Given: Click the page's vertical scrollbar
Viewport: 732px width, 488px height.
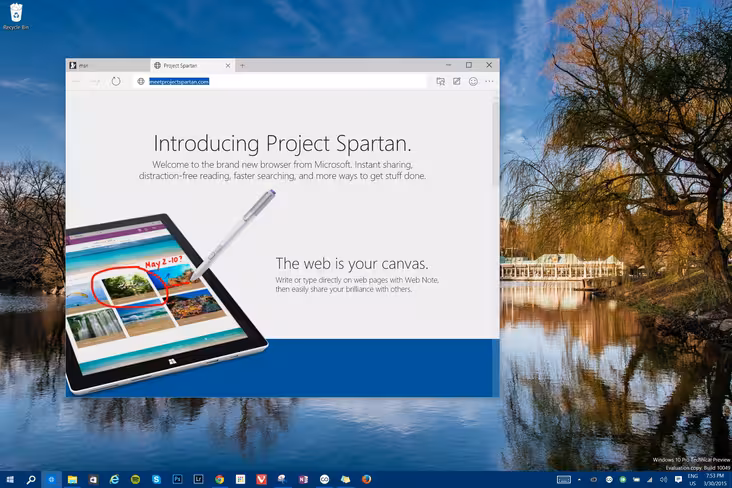Looking at the screenshot, I should pos(495,143).
